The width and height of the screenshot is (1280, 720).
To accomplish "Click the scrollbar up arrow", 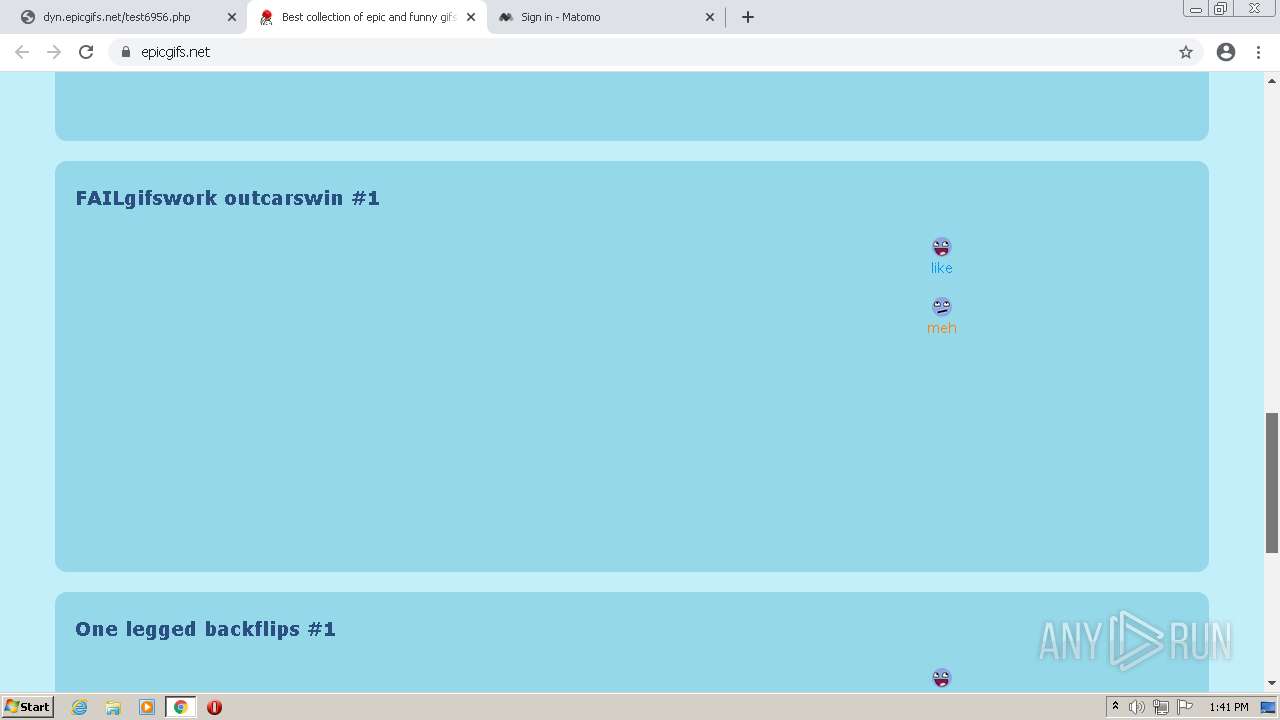I will pyautogui.click(x=1272, y=80).
